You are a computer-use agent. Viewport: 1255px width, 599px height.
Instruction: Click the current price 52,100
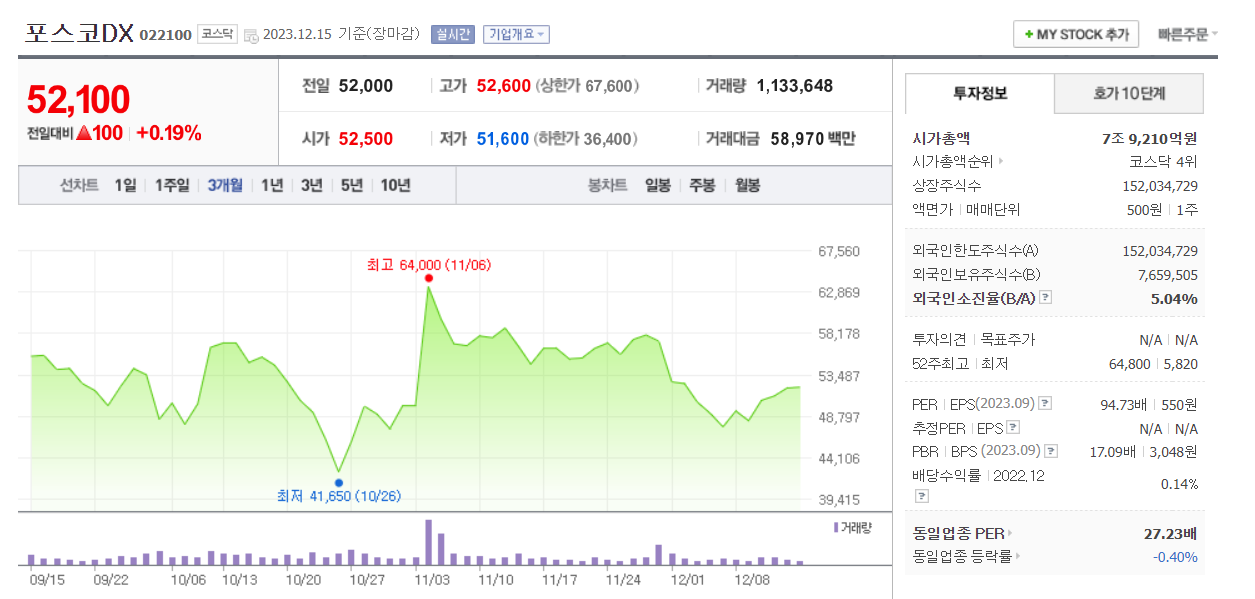pos(78,100)
